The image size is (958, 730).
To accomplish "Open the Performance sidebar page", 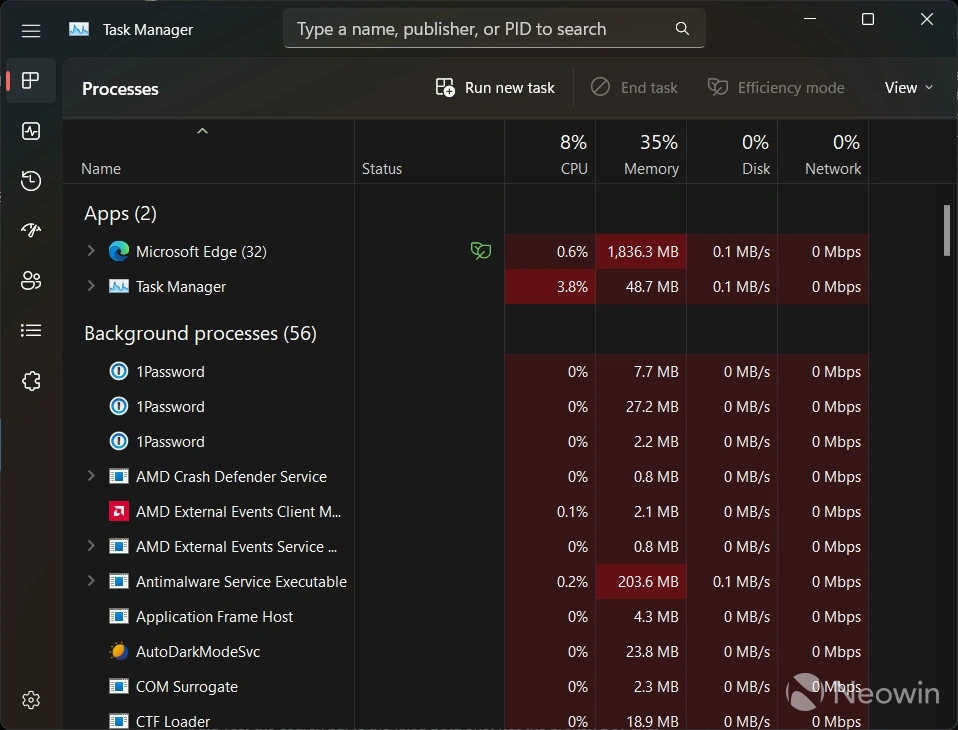I will tap(31, 131).
